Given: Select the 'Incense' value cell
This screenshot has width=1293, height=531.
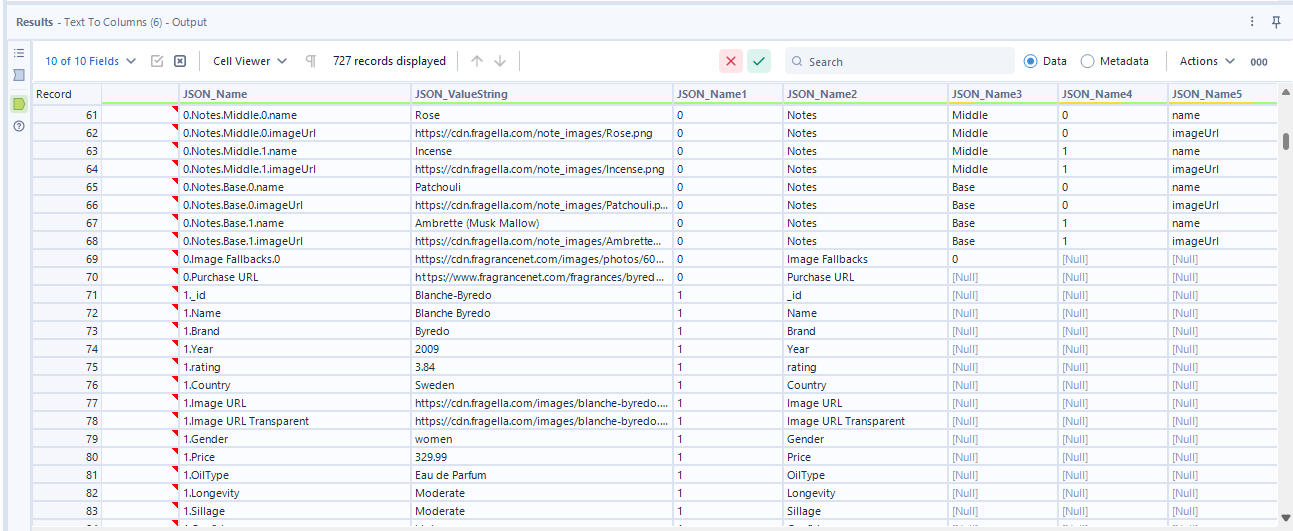Looking at the screenshot, I should 542,151.
